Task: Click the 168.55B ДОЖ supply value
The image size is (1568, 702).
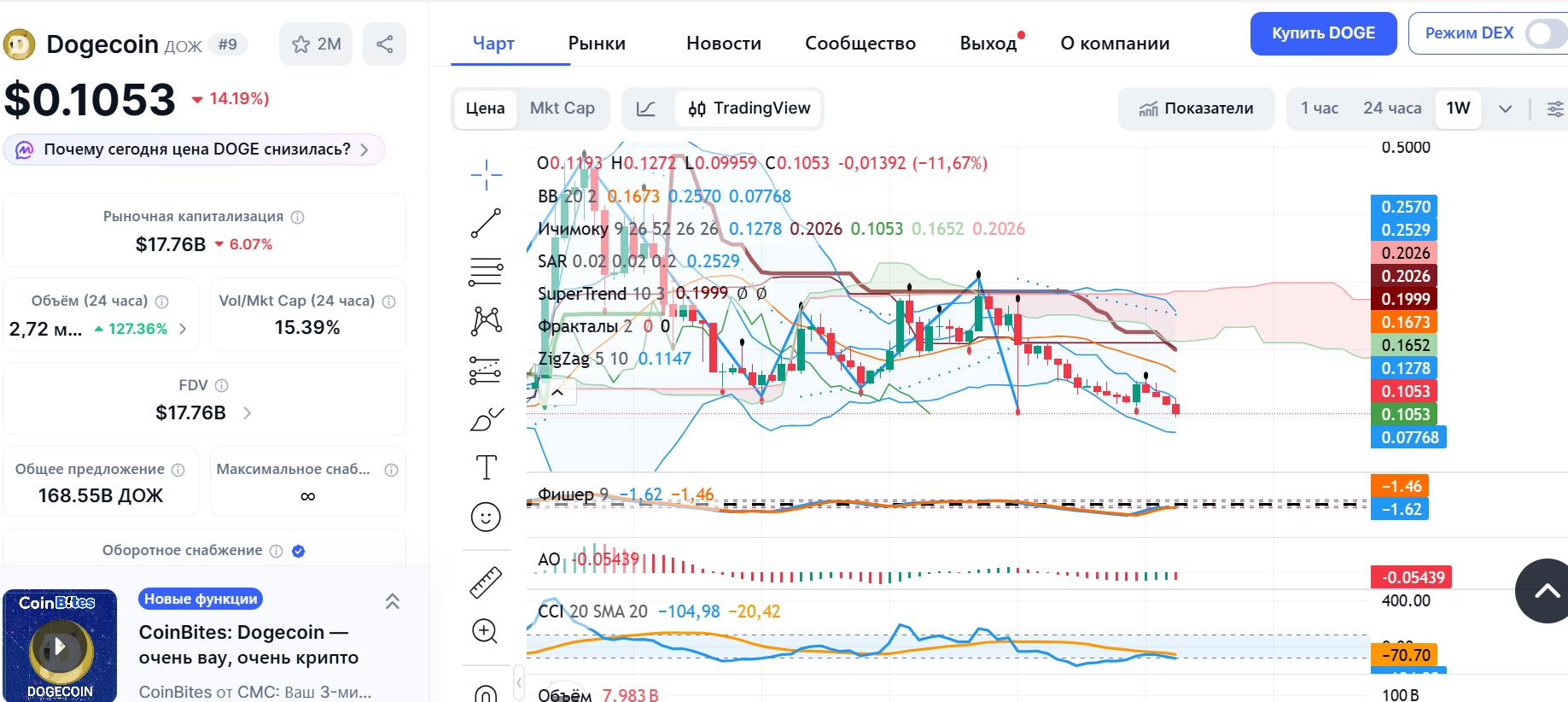Action: [101, 496]
